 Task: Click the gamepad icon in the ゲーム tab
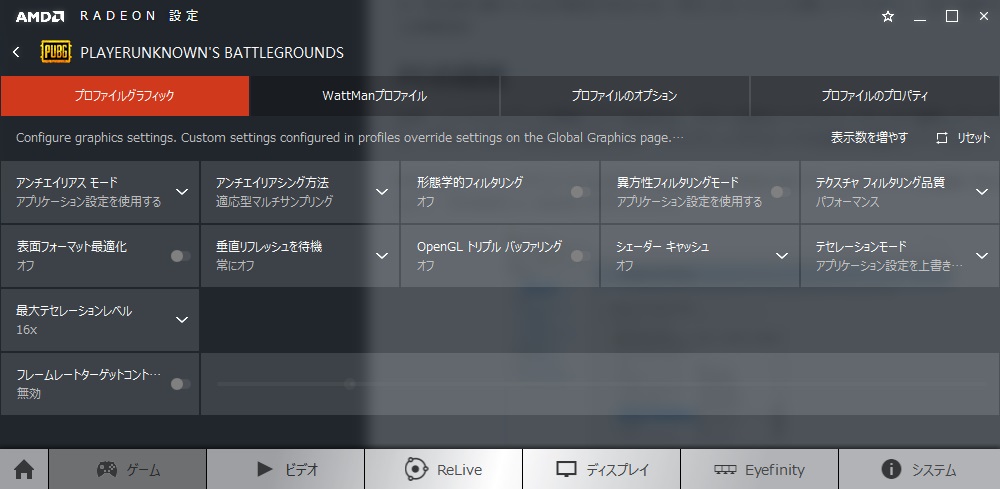(x=107, y=470)
